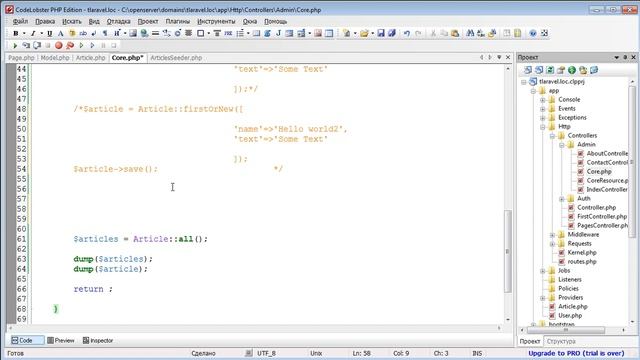Viewport: 640px width, 360px height.
Task: Click the green sync icon in Project toolbar
Action: 572,70
